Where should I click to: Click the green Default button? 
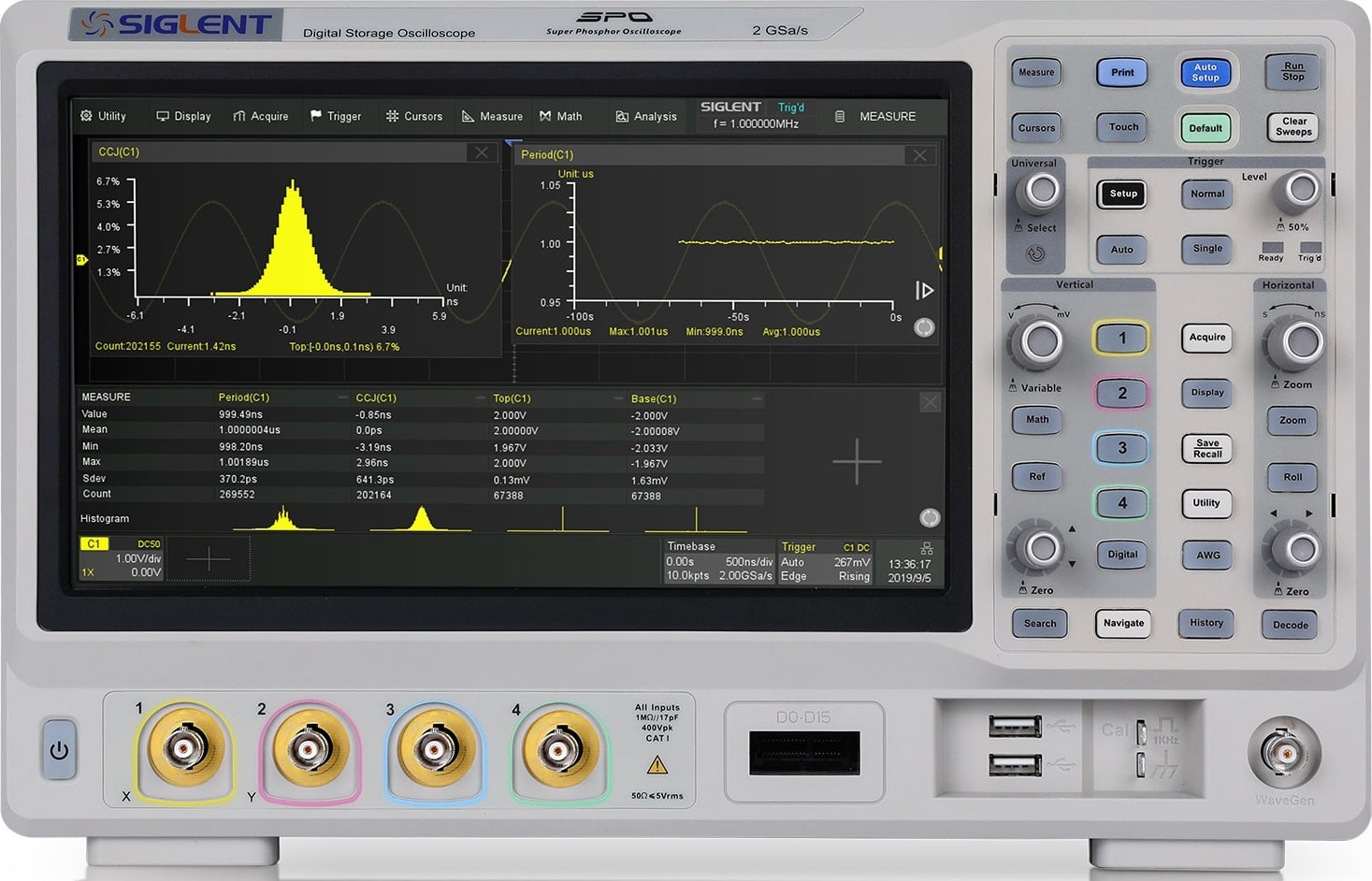click(x=1206, y=128)
